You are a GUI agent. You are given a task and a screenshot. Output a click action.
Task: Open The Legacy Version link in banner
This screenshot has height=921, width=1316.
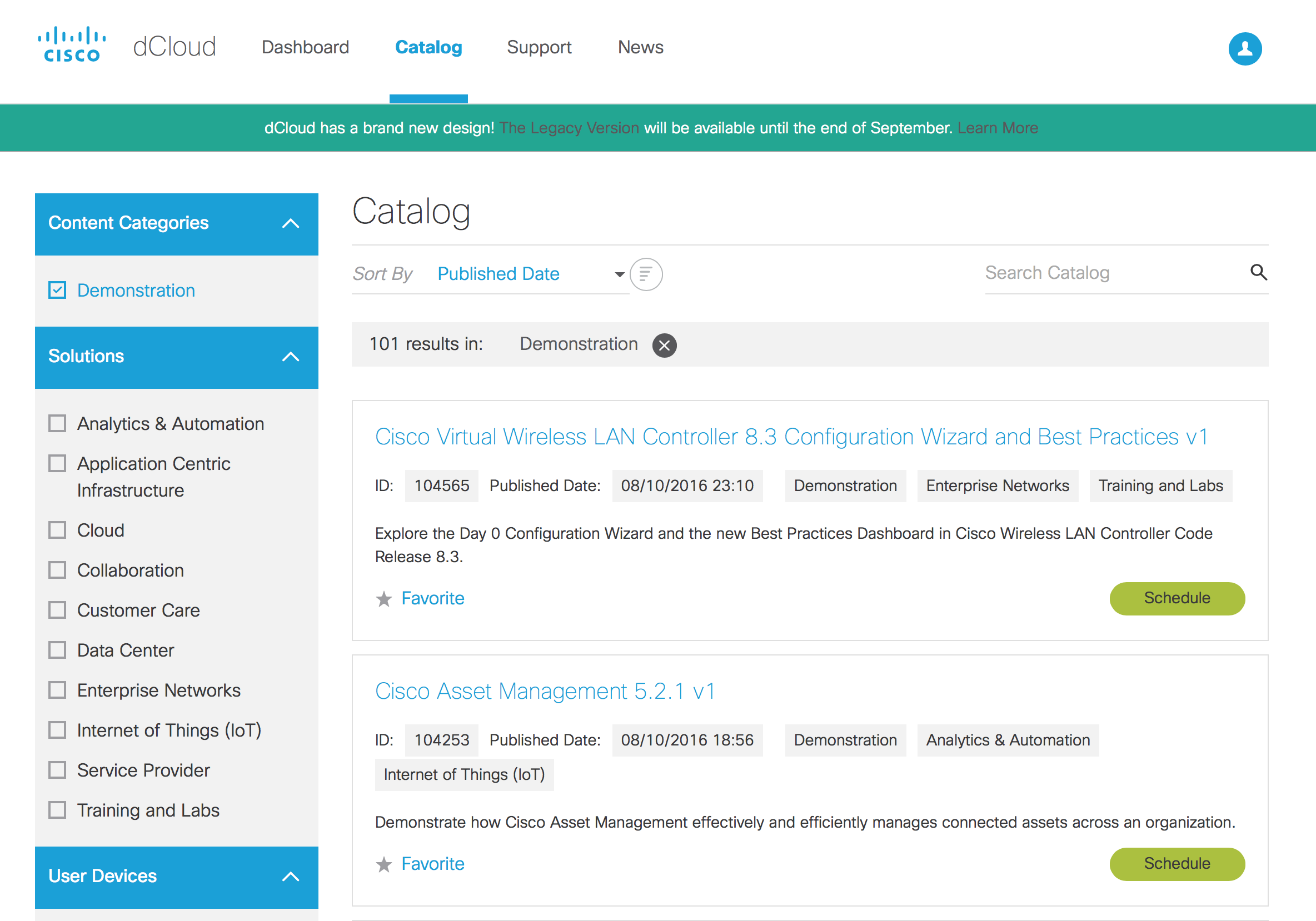point(569,128)
